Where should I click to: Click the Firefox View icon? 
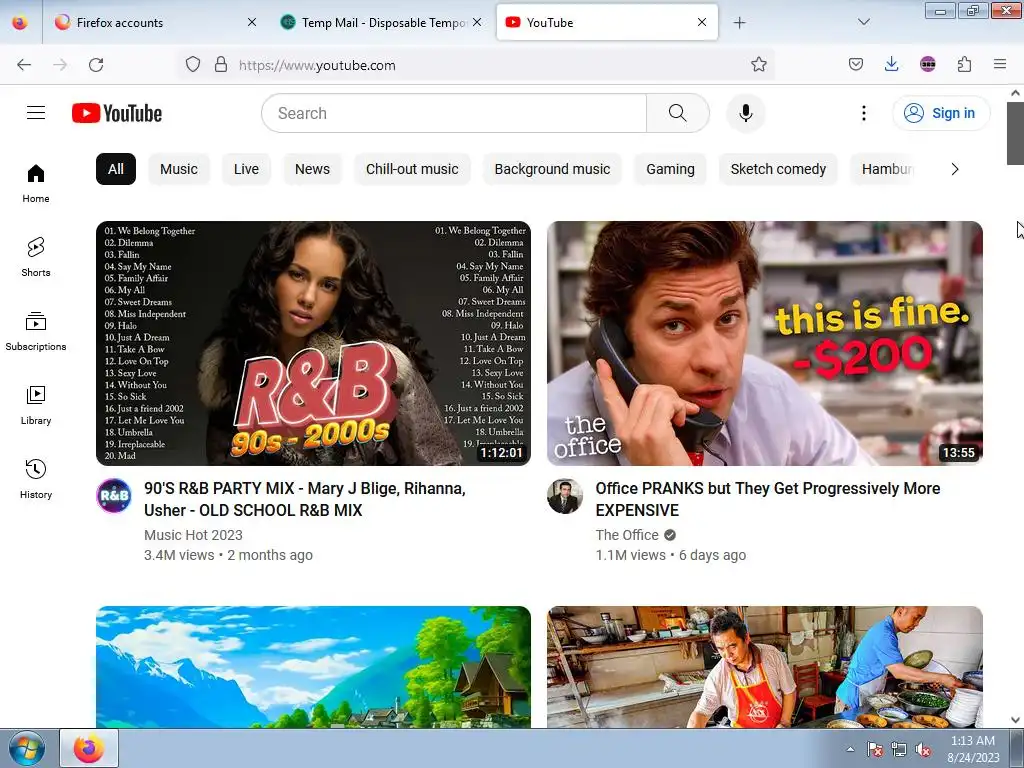pyautogui.click(x=20, y=22)
